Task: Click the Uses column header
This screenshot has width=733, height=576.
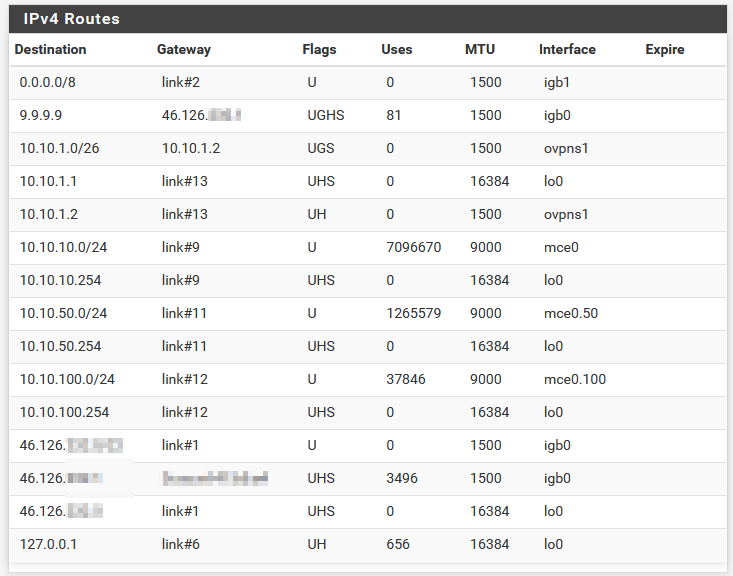Action: point(397,50)
